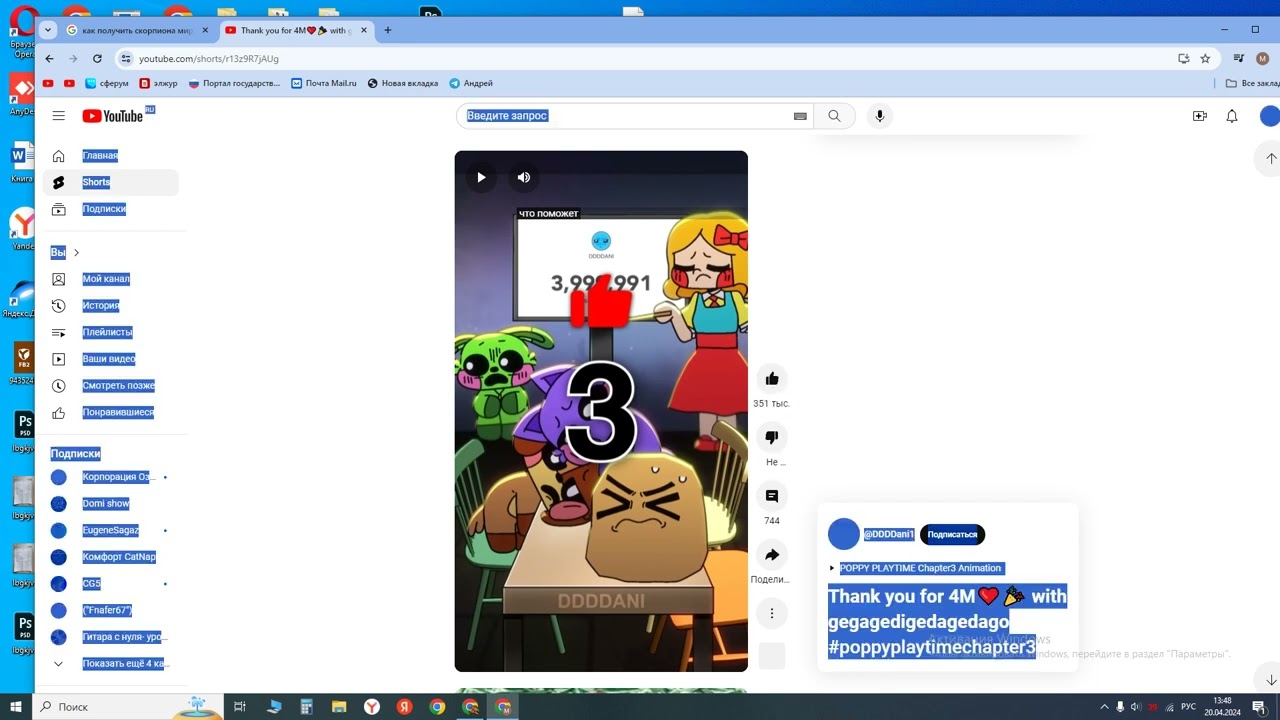Open a new browser tab
Viewport: 1280px width, 720px height.
tap(388, 30)
